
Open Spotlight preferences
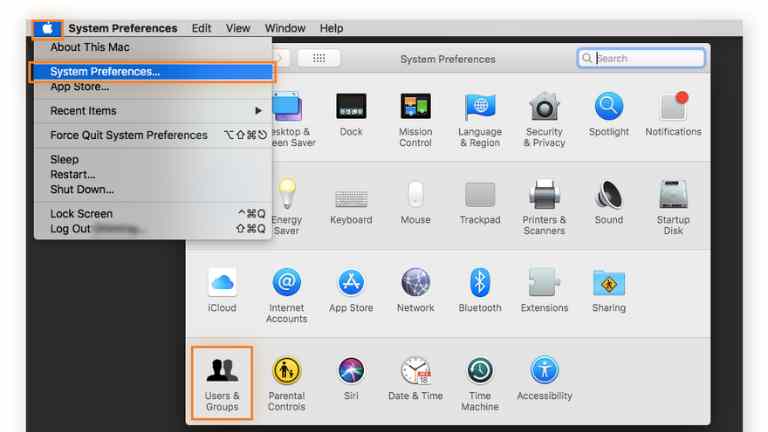pyautogui.click(x=609, y=115)
